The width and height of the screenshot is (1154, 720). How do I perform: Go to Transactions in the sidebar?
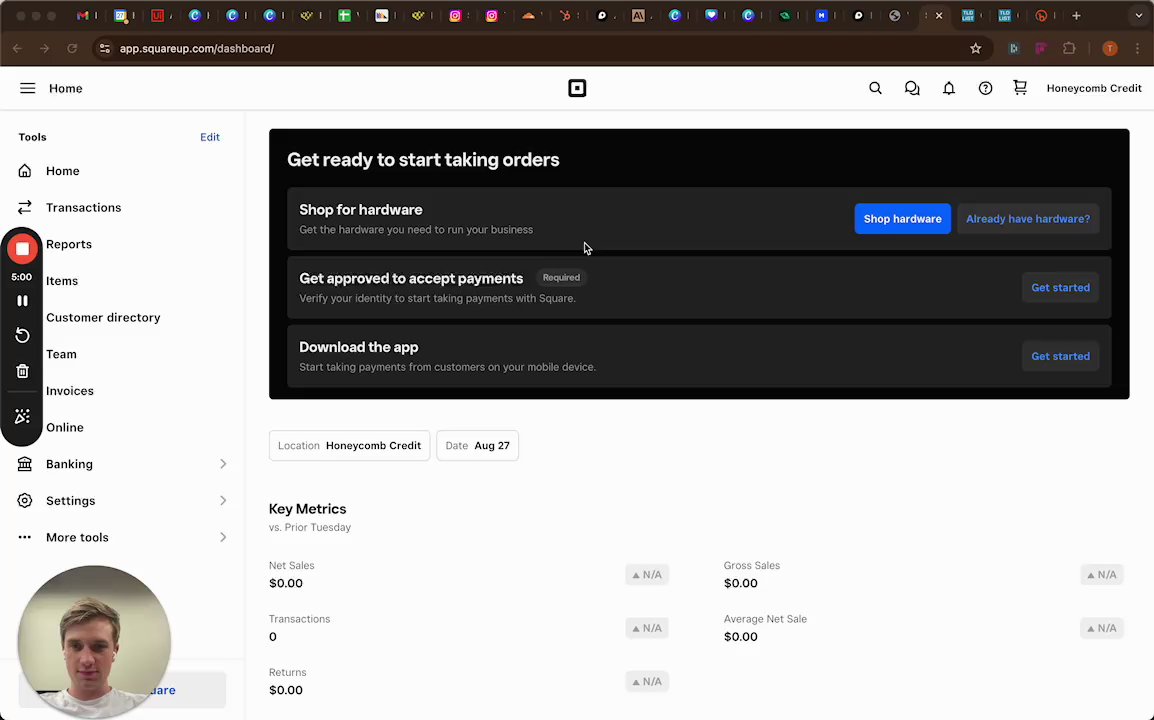click(x=83, y=208)
